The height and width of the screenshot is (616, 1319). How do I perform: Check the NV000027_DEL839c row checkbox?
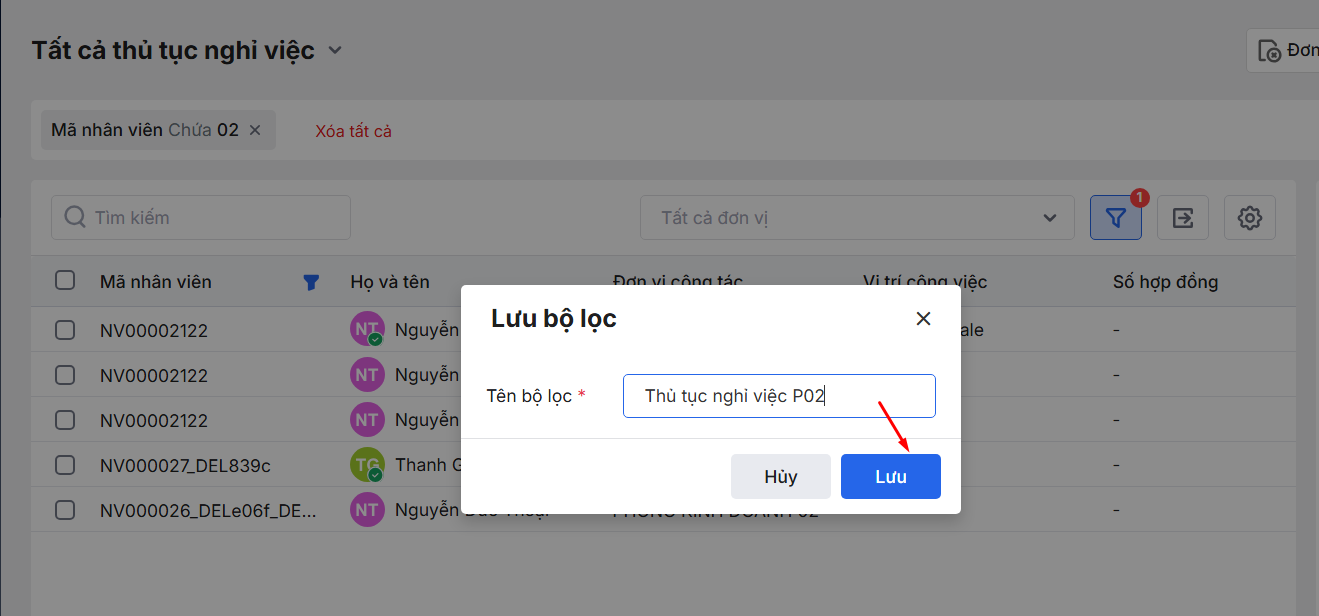(65, 465)
